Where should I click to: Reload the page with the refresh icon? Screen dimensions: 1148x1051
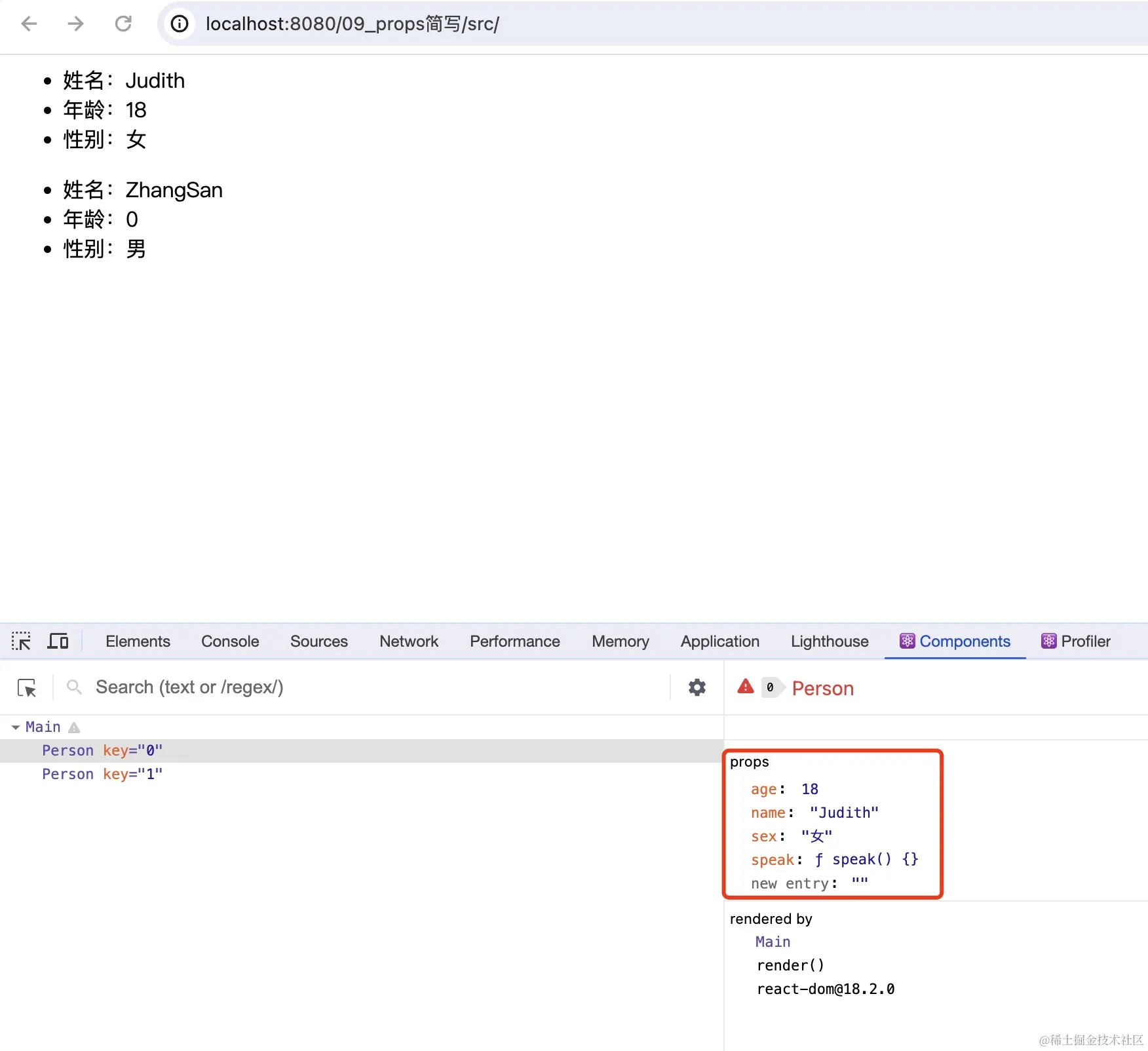click(123, 24)
